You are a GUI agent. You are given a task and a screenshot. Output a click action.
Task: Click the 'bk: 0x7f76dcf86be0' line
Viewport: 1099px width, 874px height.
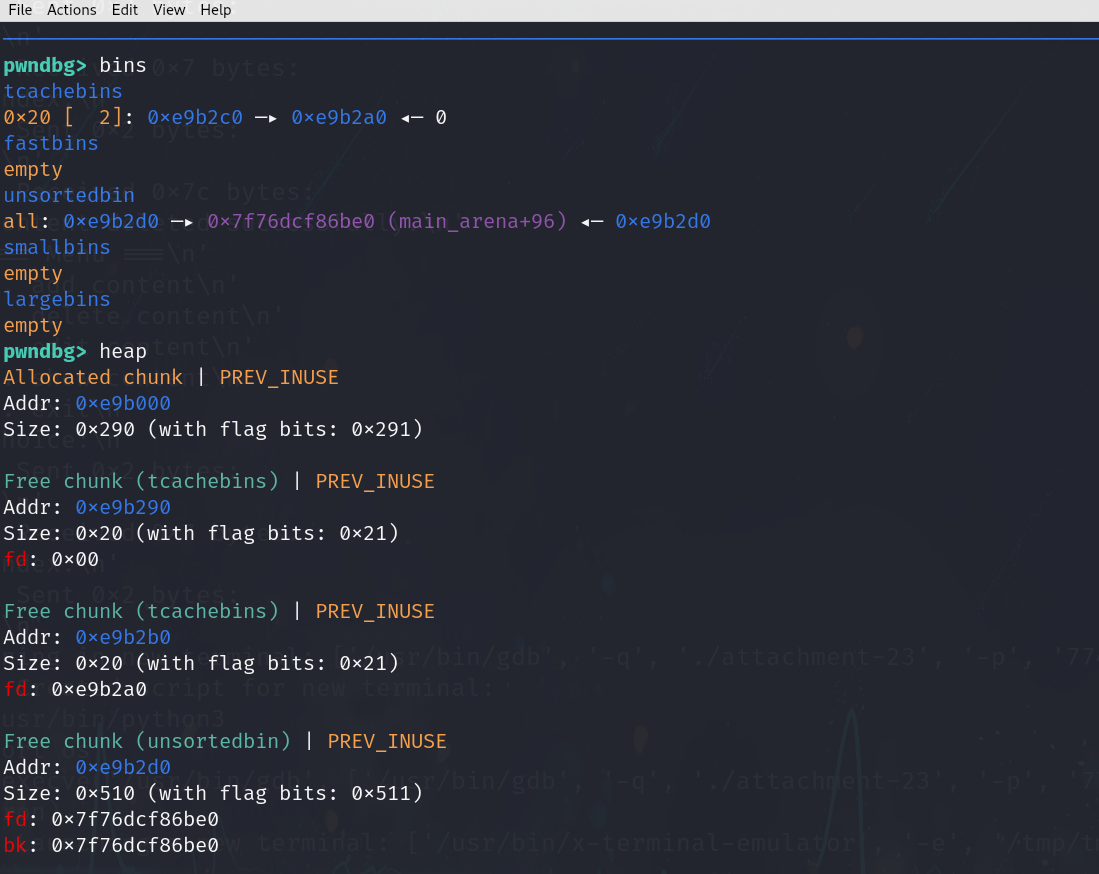pos(111,845)
